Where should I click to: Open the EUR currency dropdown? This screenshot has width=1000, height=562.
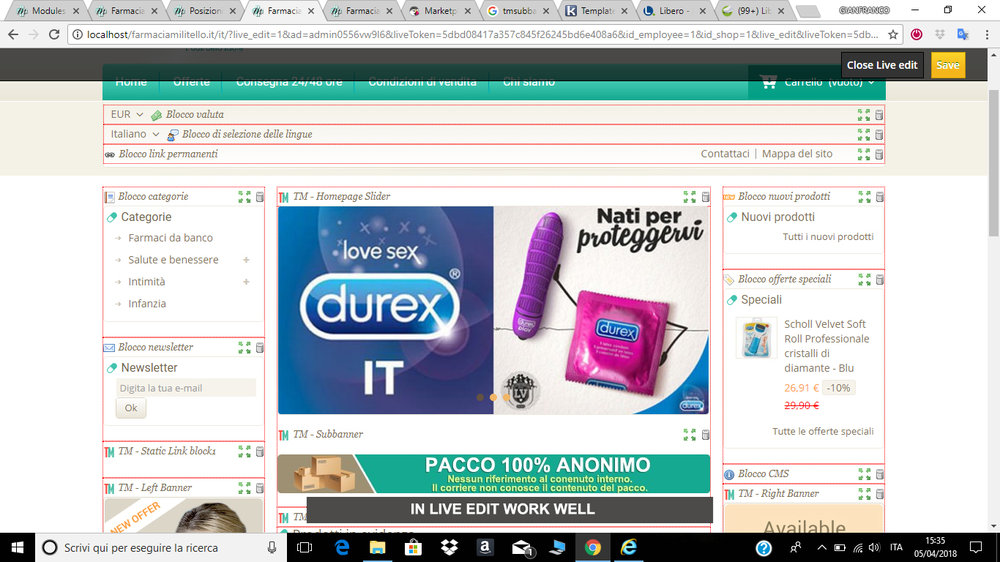pos(127,114)
